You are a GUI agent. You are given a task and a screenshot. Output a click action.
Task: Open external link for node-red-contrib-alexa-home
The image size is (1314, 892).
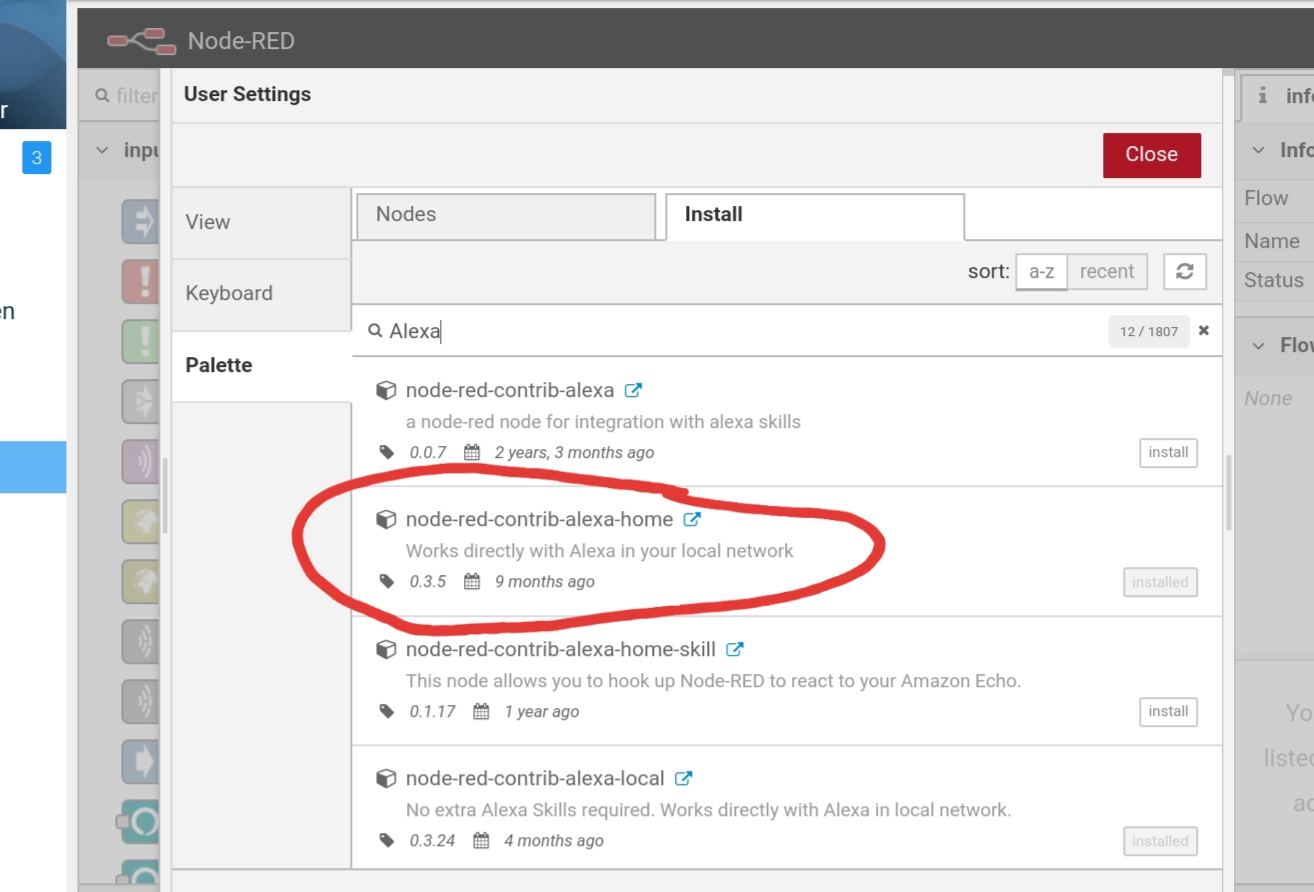click(x=692, y=519)
